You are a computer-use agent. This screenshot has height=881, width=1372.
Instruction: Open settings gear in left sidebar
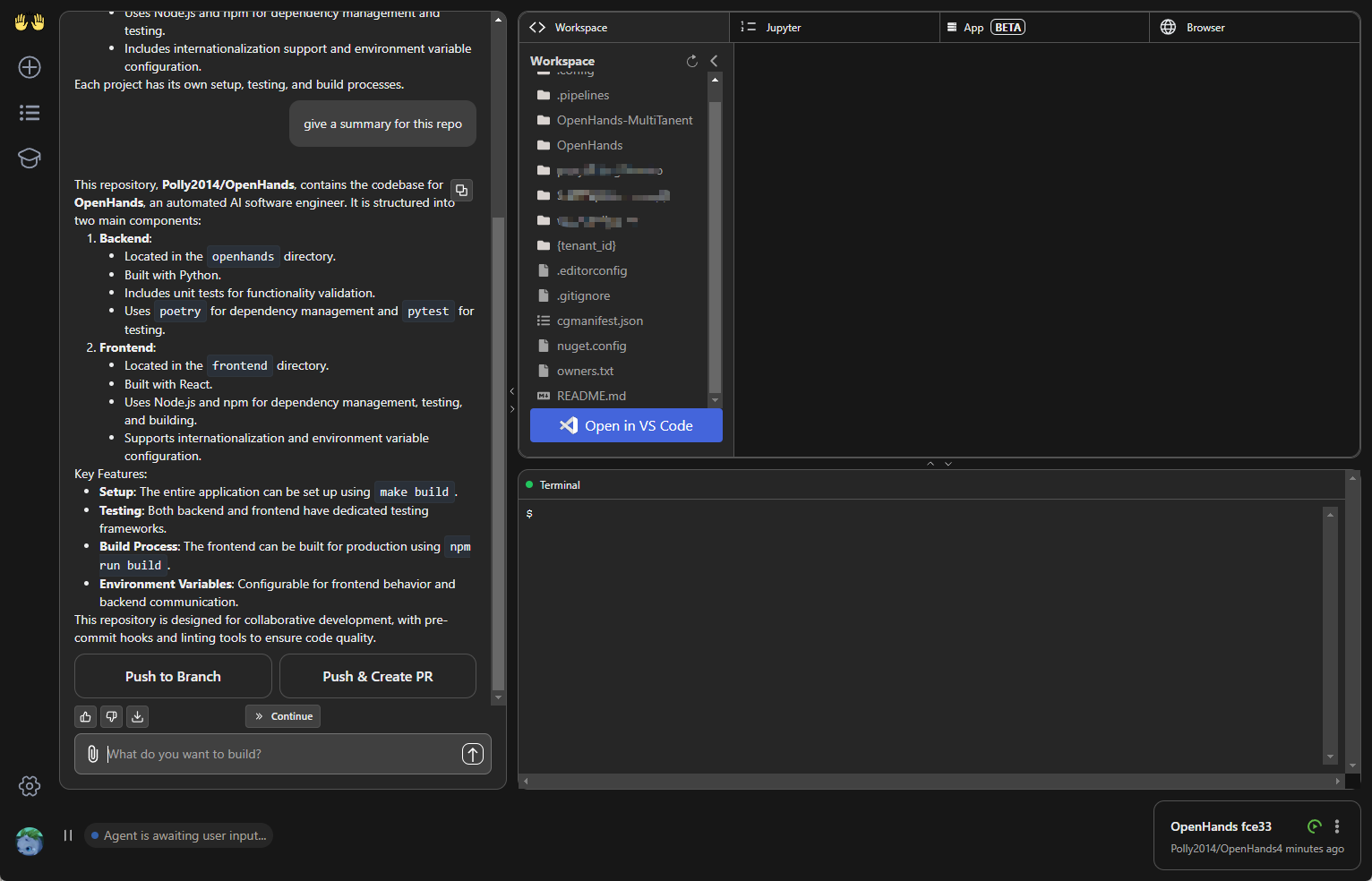(x=30, y=786)
